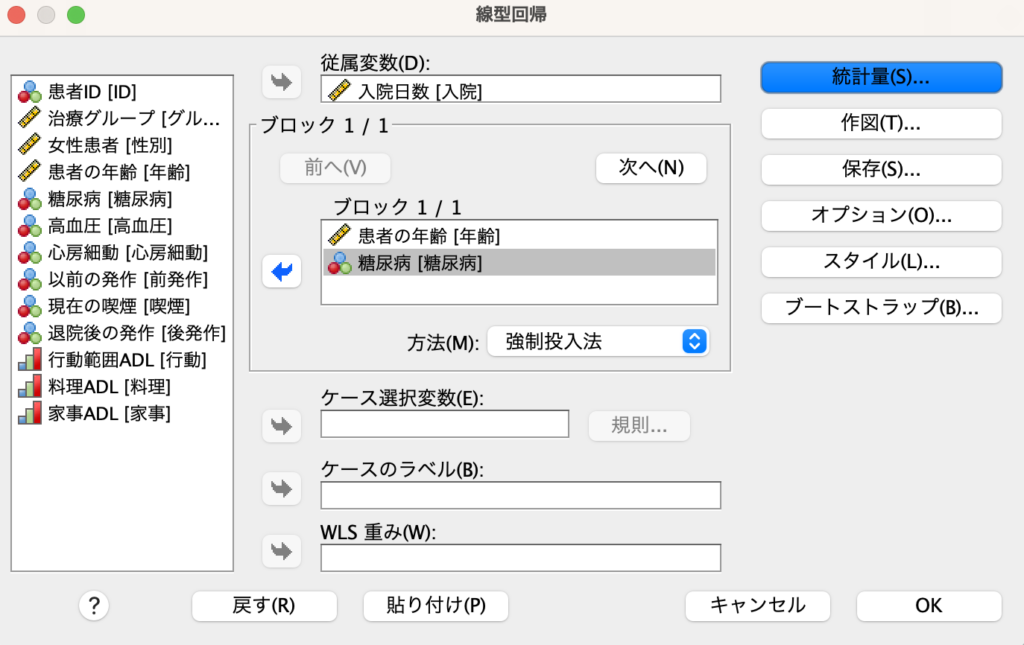Click the ruler icon of 入院日数 in dependent field

340,90
